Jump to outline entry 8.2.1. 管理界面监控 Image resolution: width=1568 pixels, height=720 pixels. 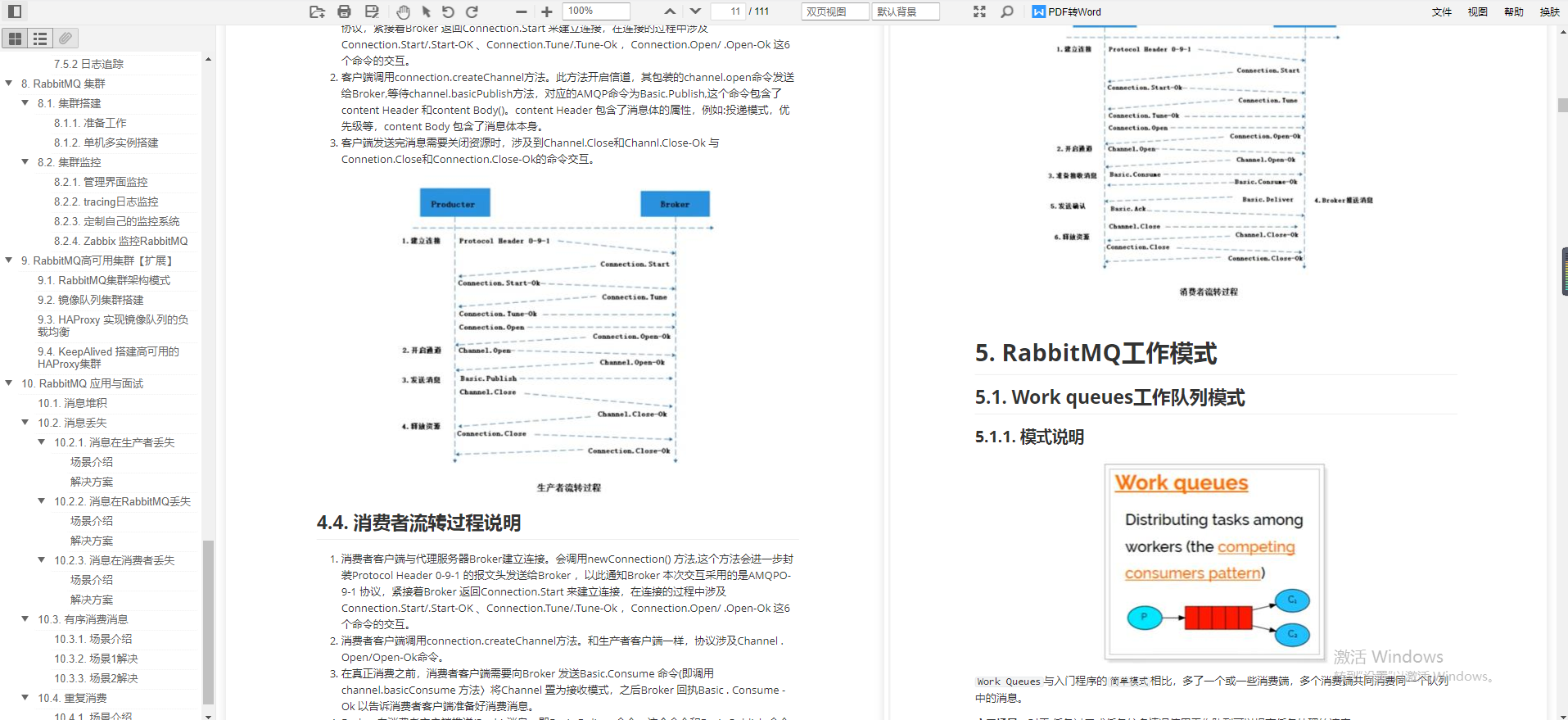pyautogui.click(x=101, y=182)
